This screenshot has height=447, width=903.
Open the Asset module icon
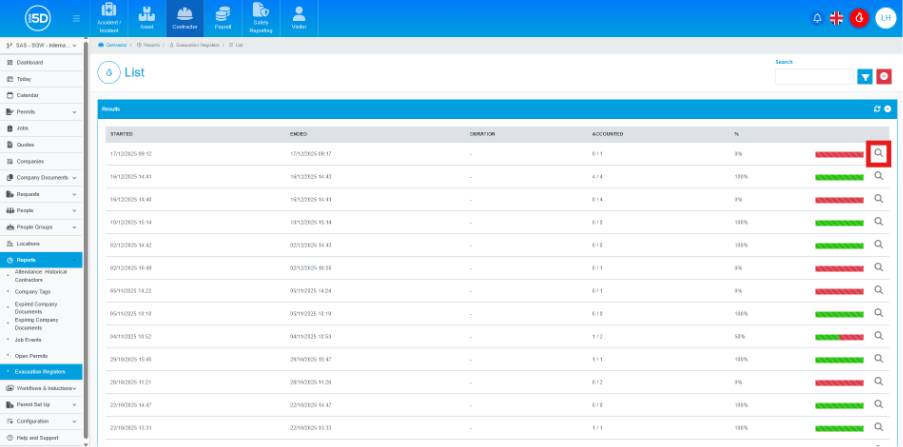[146, 17]
